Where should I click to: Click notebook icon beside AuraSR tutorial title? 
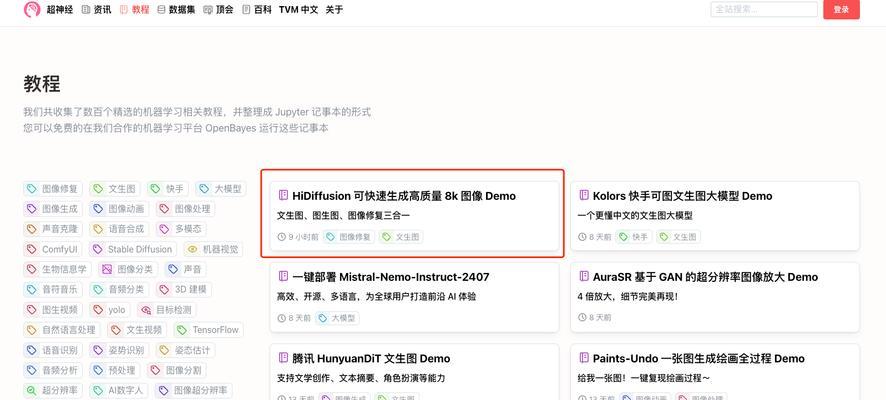[x=584, y=276]
